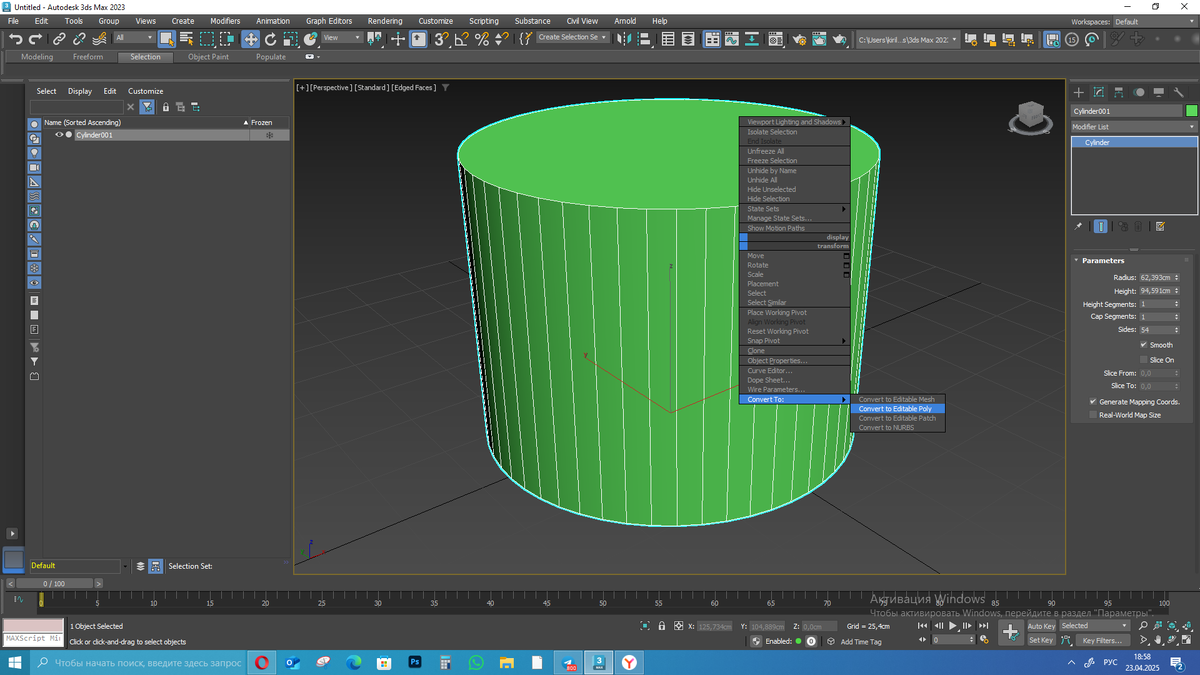Open the Rendering menu
Screen dimensions: 1200x675
coord(384,20)
